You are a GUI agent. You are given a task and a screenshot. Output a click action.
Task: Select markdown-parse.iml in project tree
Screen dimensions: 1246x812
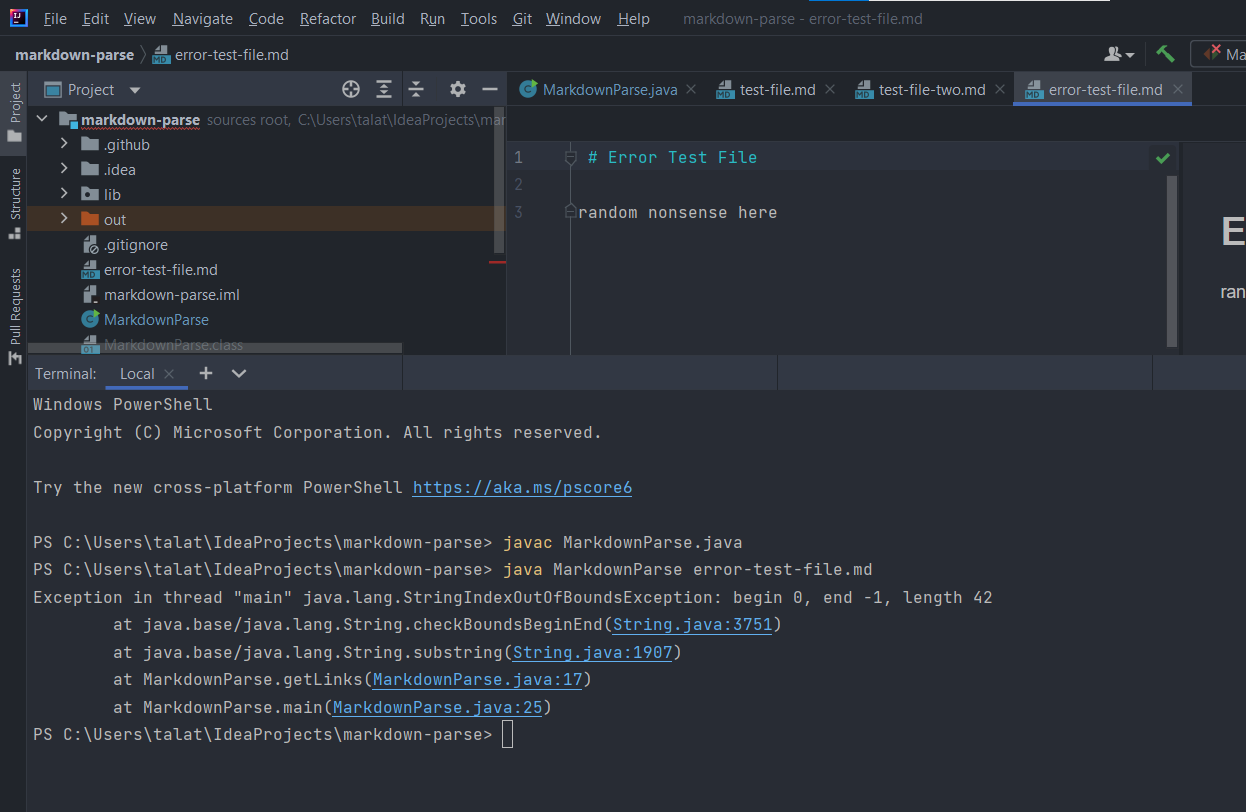click(x=172, y=295)
